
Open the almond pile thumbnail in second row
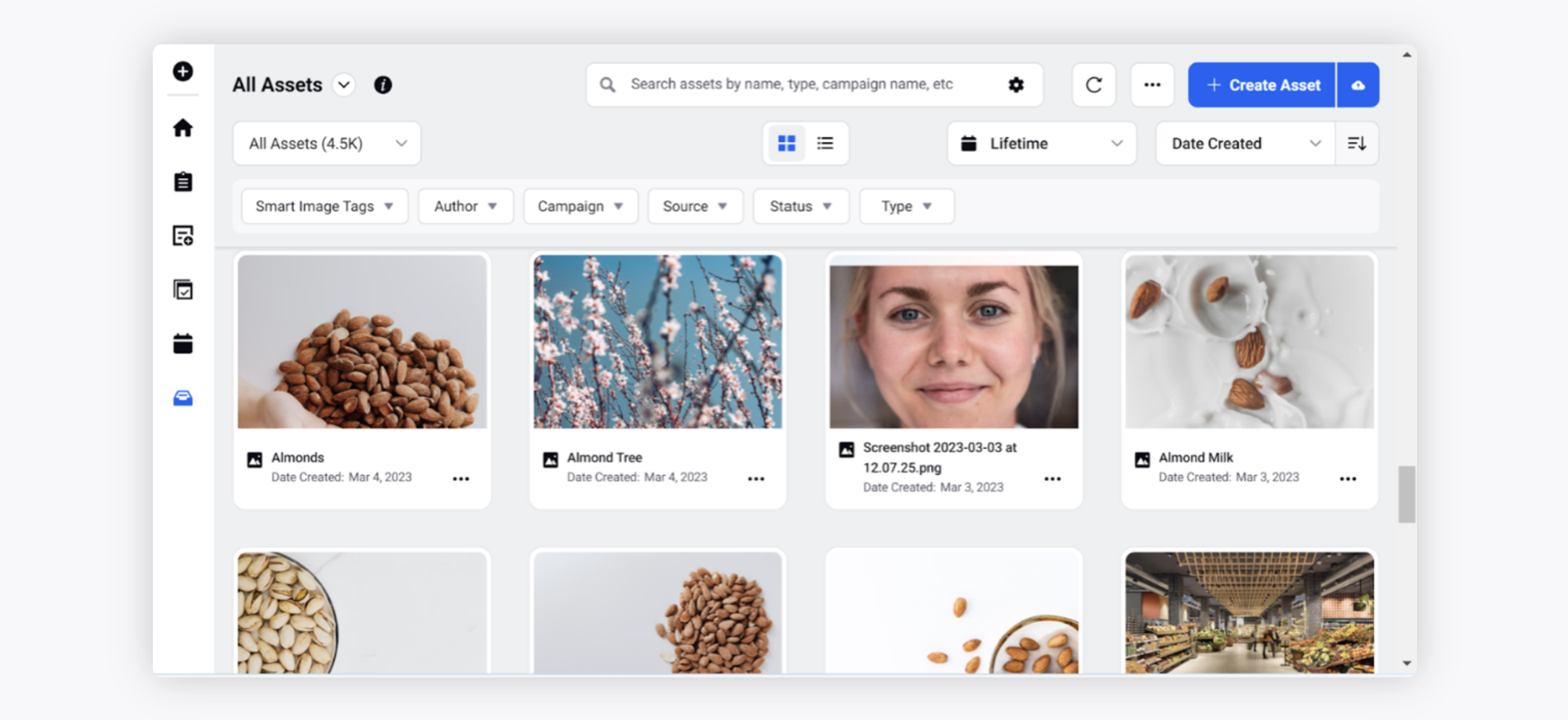pyautogui.click(x=658, y=613)
